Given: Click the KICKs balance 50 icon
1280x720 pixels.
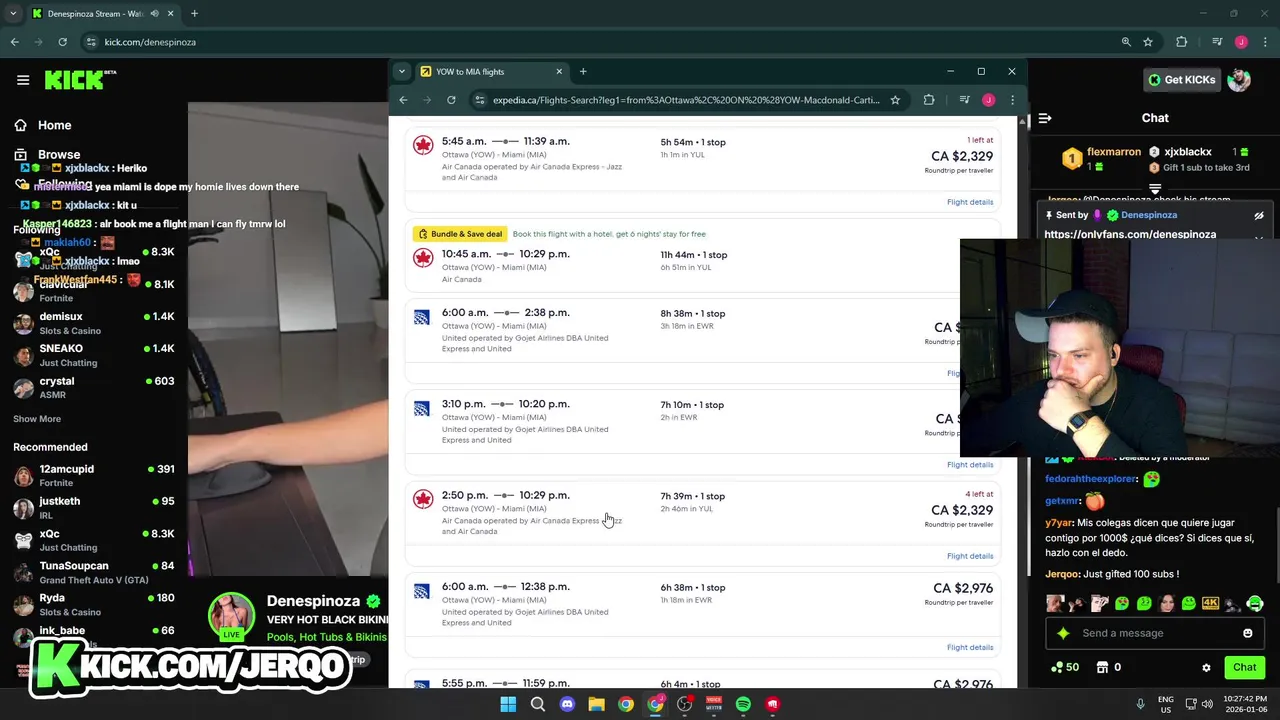Looking at the screenshot, I should click(x=1064, y=667).
